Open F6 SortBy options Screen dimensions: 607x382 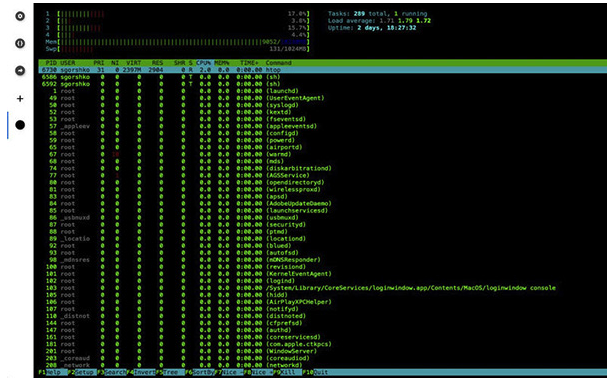click(x=200, y=372)
